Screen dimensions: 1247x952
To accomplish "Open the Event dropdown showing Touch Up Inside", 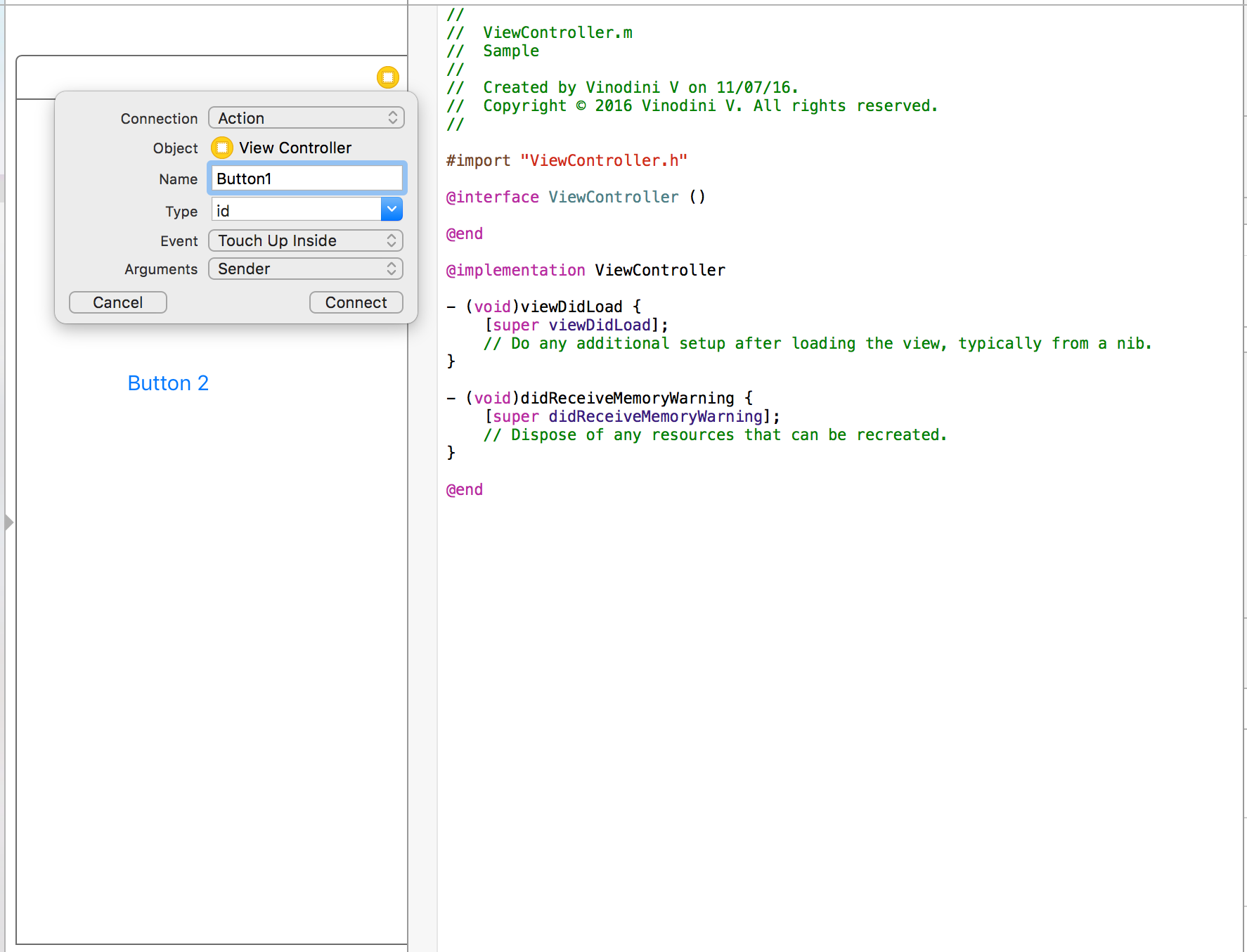I will click(x=295, y=240).
